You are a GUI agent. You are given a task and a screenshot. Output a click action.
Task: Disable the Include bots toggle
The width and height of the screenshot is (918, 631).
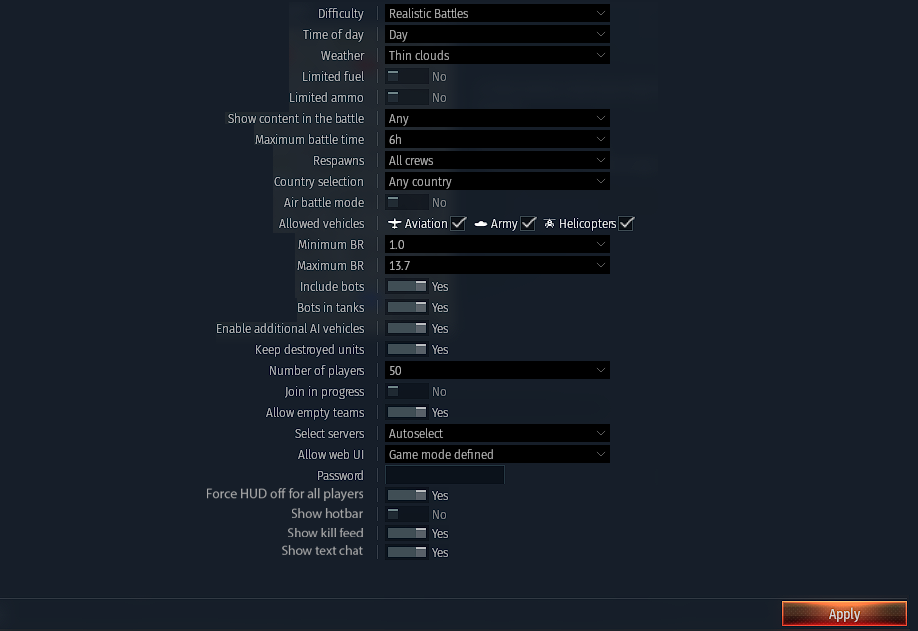407,287
